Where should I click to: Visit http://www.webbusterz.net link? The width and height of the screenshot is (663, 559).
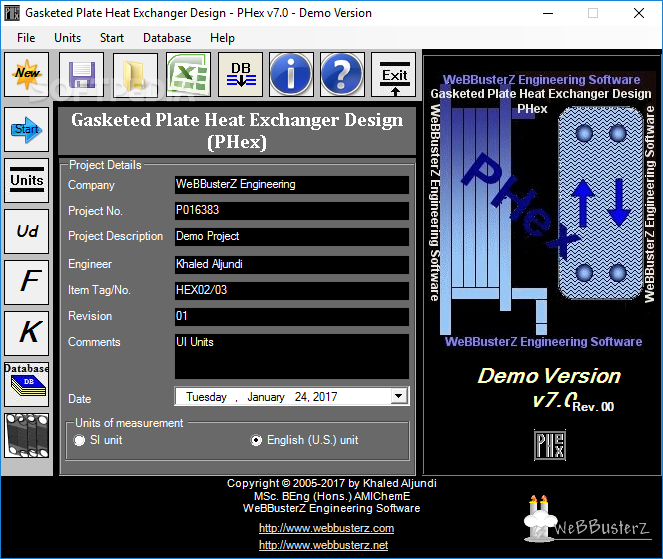tap(323, 545)
